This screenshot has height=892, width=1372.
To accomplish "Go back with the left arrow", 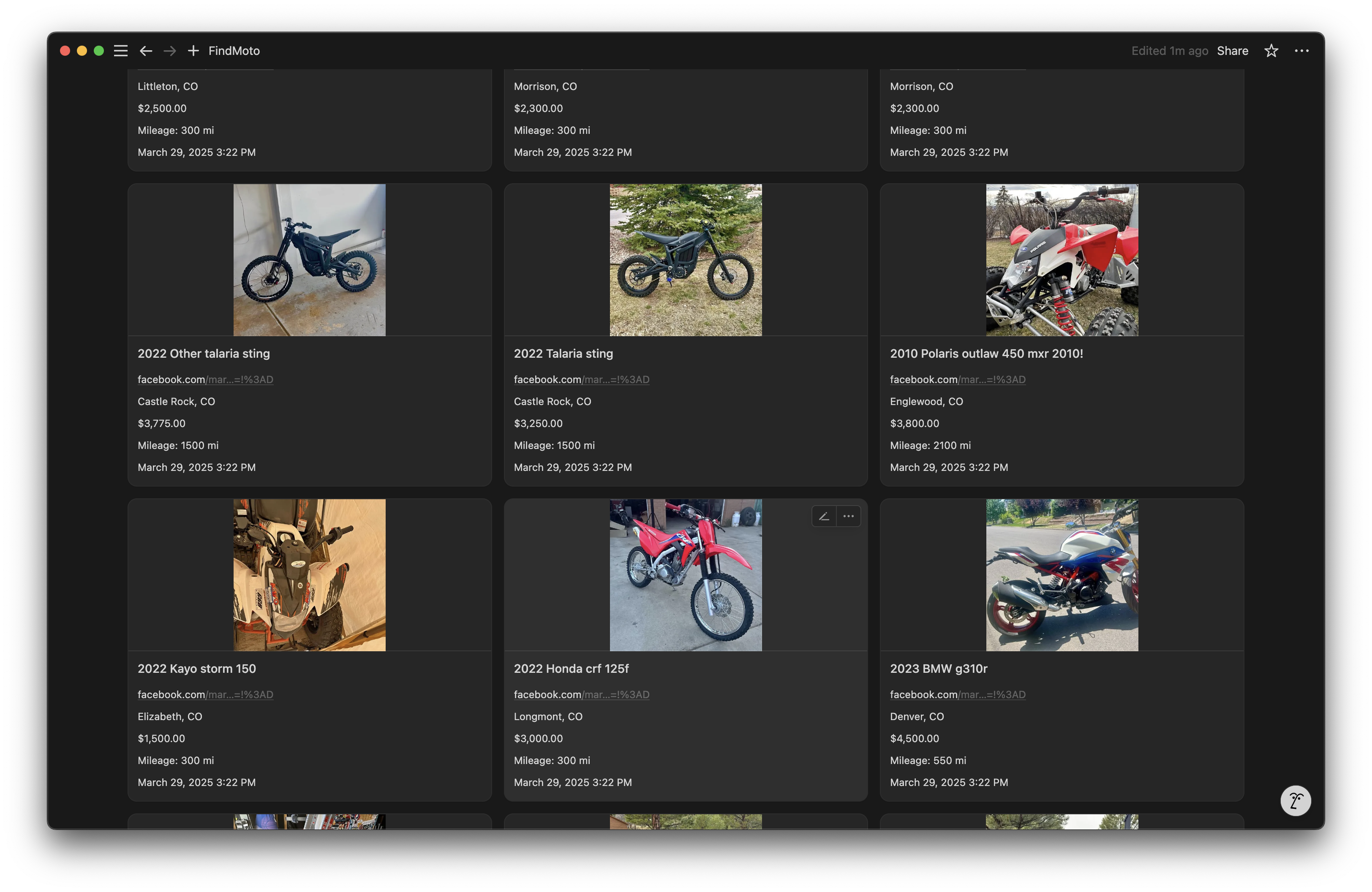I will [x=146, y=51].
